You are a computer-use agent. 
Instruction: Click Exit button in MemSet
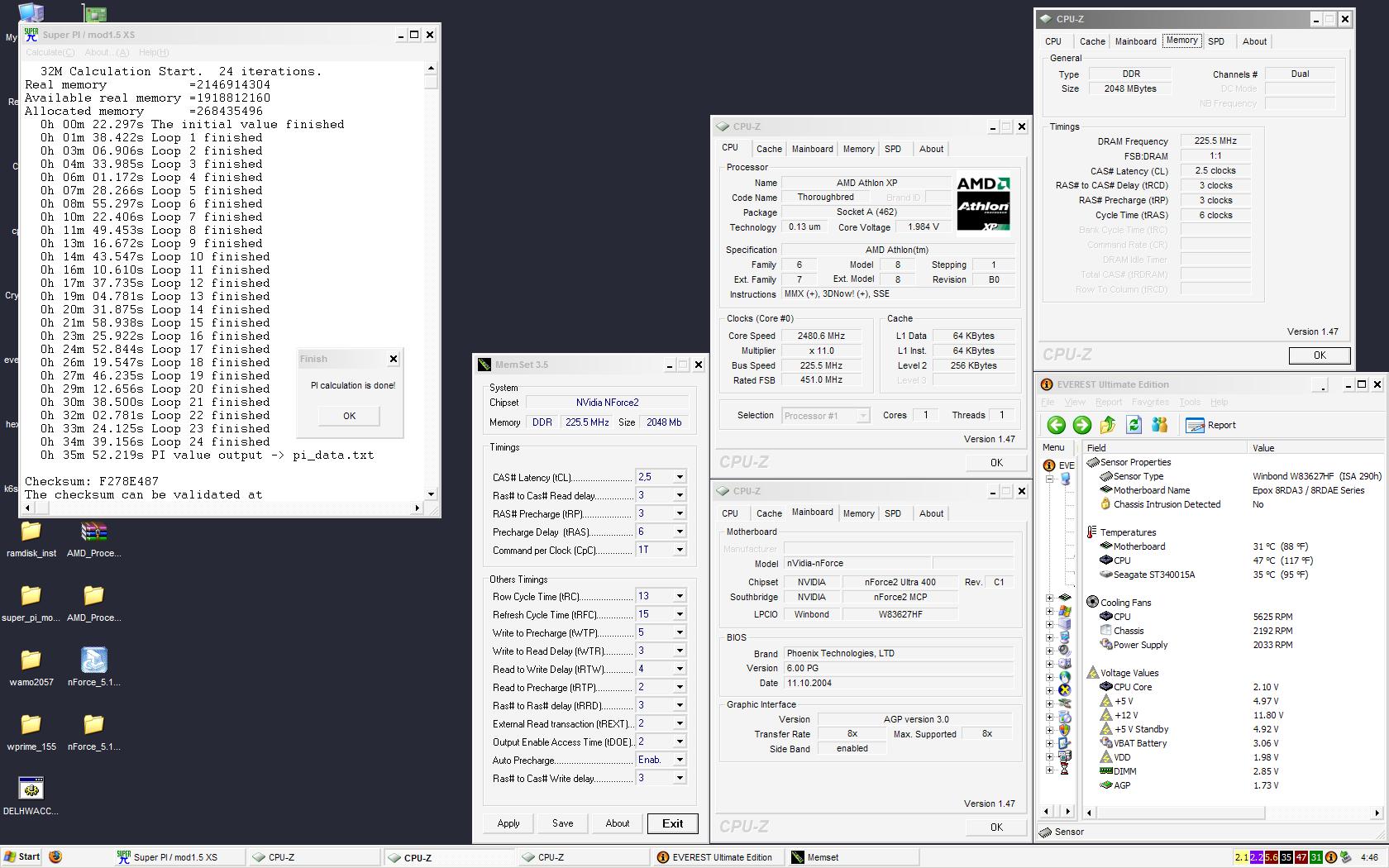673,823
